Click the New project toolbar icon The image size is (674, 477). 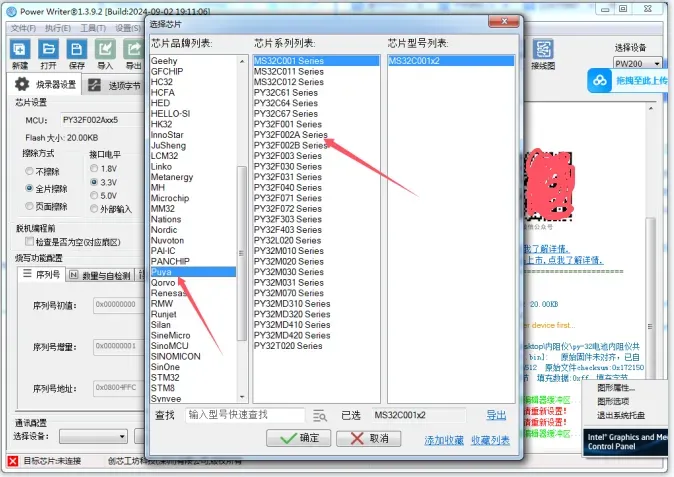20,49
